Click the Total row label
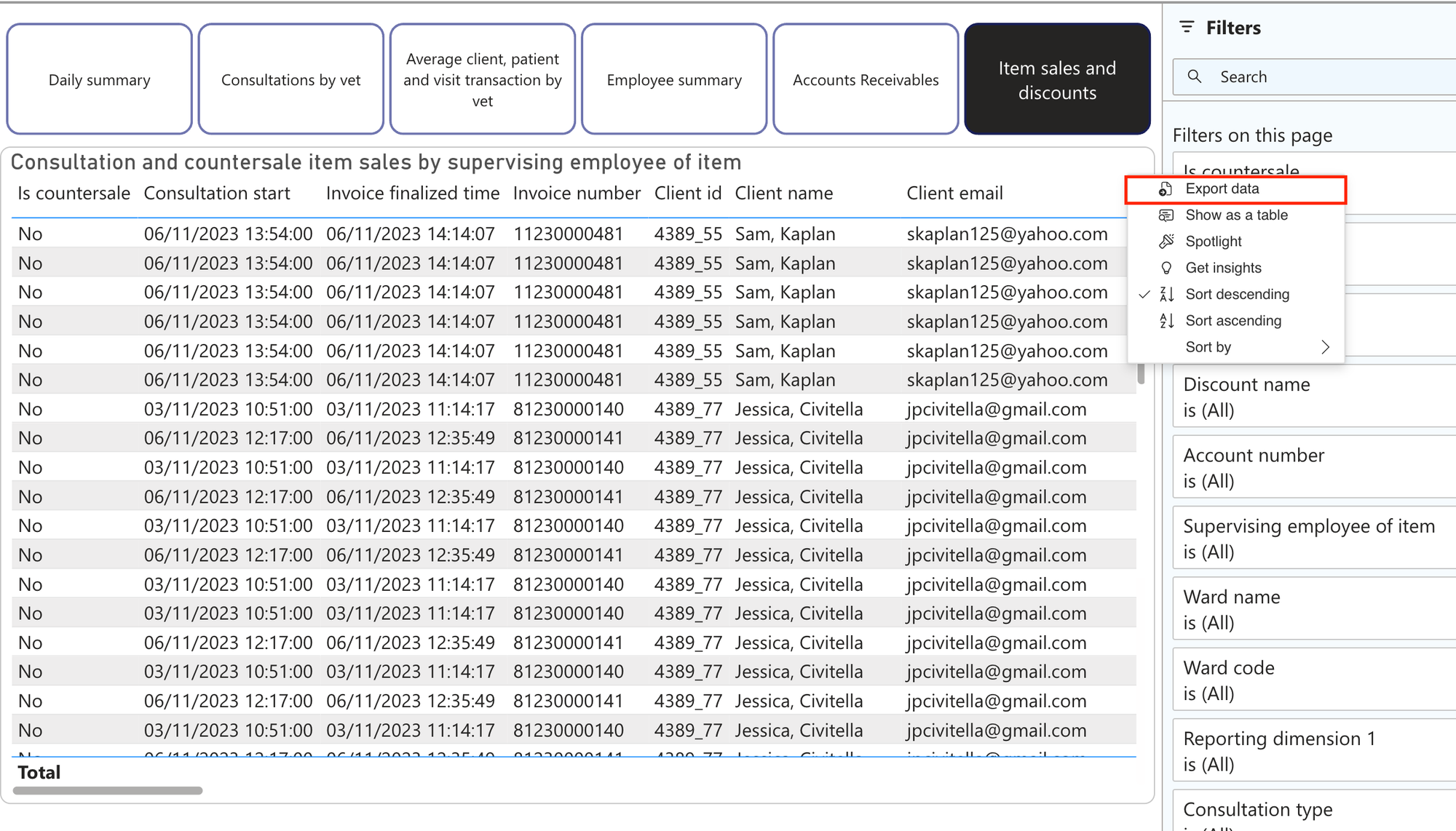The image size is (1456, 831). [x=39, y=773]
